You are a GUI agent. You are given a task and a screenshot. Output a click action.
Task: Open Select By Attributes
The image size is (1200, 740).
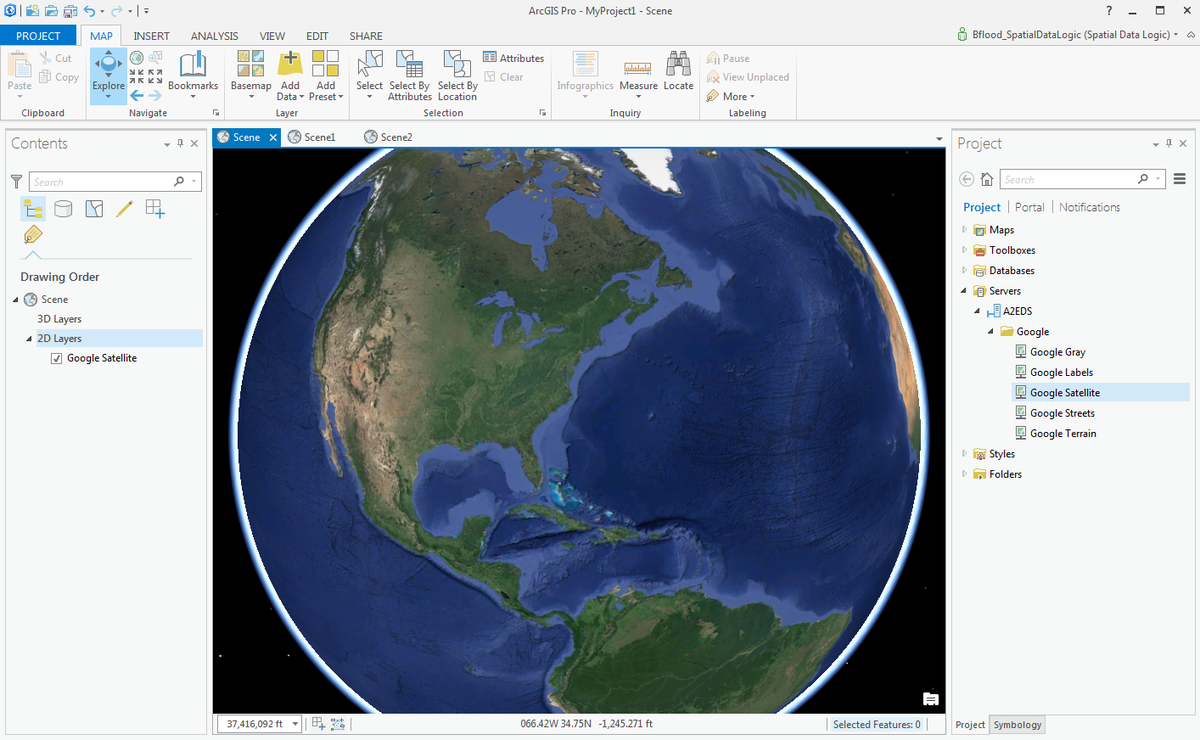[x=410, y=75]
